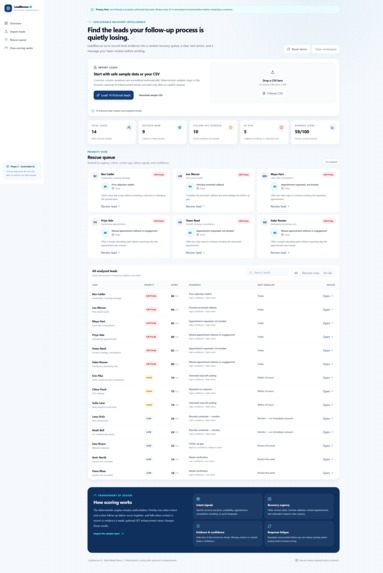Open How scoring works in sidebar
Image resolution: width=383 pixels, height=573 pixels.
point(22,48)
